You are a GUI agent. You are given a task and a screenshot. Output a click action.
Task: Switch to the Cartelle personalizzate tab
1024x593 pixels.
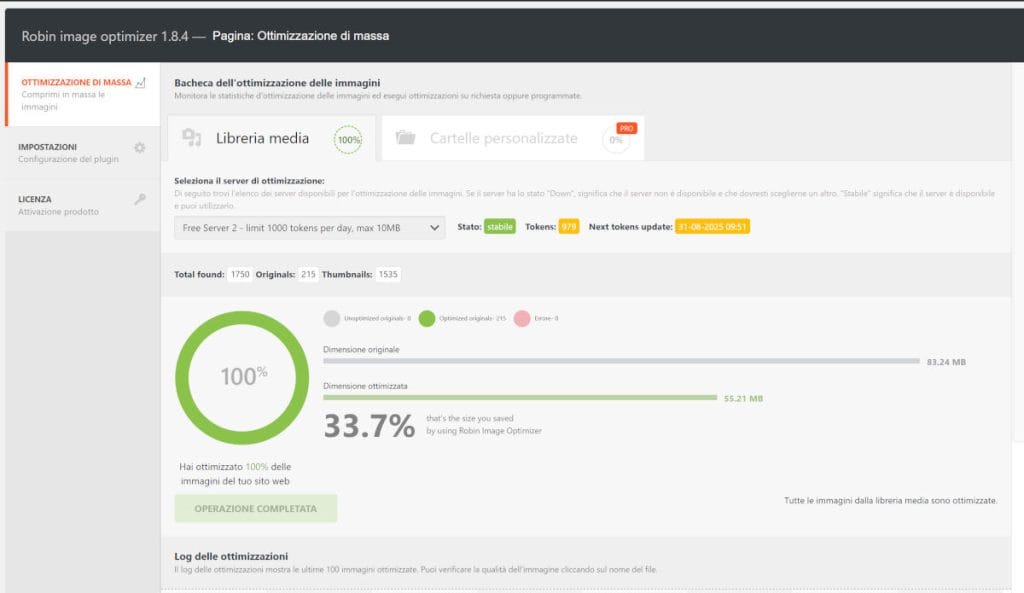tap(513, 138)
